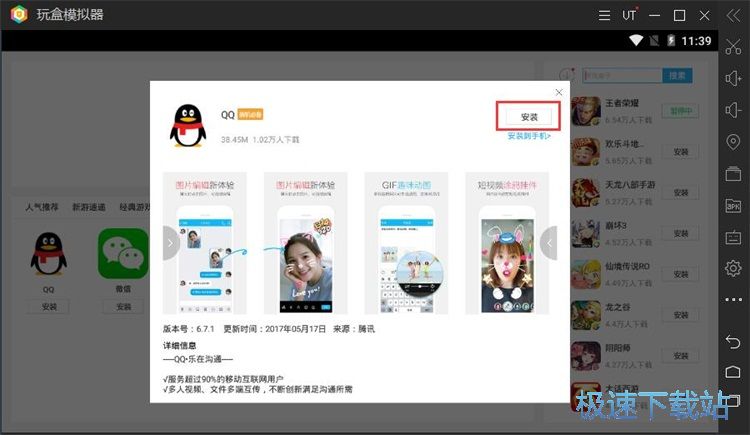Open second screenshot with girl's selfie
Screen dimensions: 750x435
(306, 243)
